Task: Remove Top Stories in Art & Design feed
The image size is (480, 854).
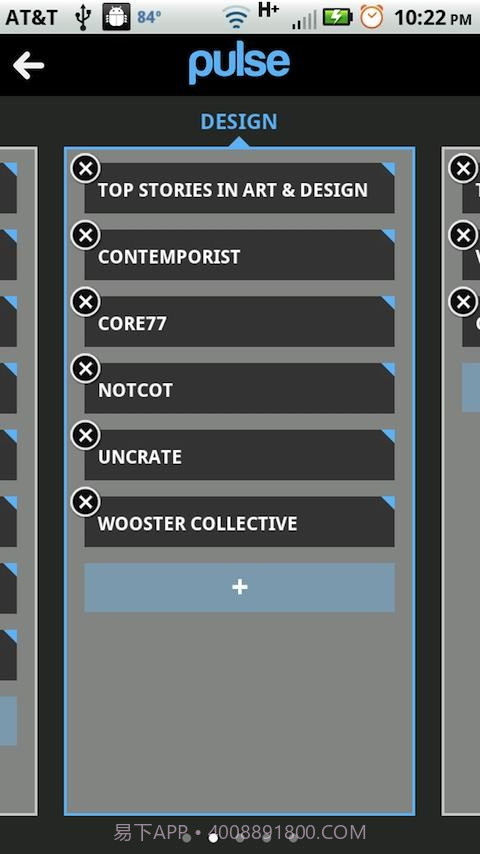Action: click(86, 168)
